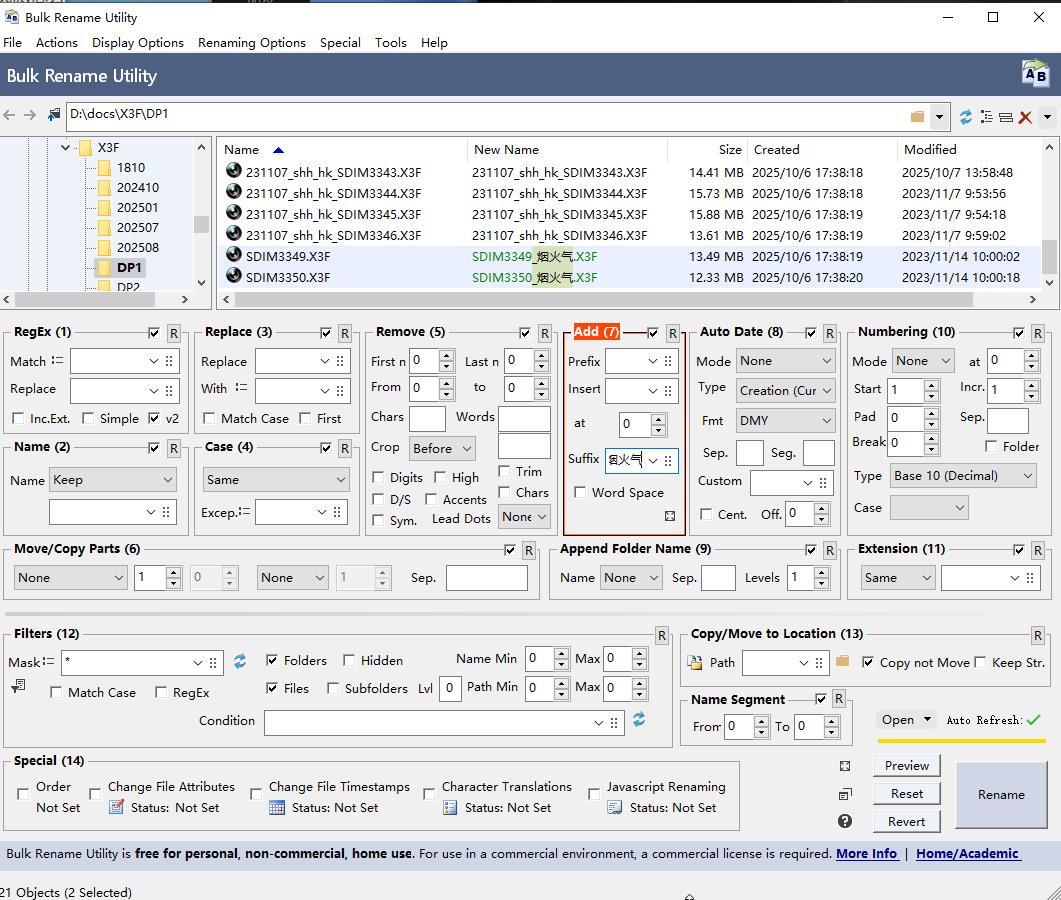Enable the Subfolders checkbox
The image size is (1061, 900).
[x=332, y=688]
